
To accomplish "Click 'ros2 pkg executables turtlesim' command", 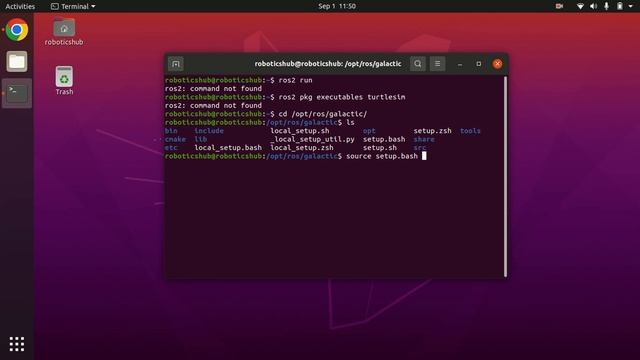I will click(x=342, y=97).
